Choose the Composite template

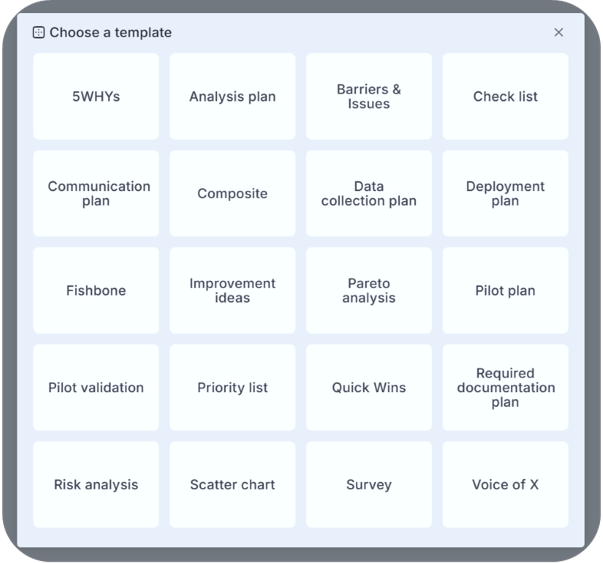pos(232,194)
